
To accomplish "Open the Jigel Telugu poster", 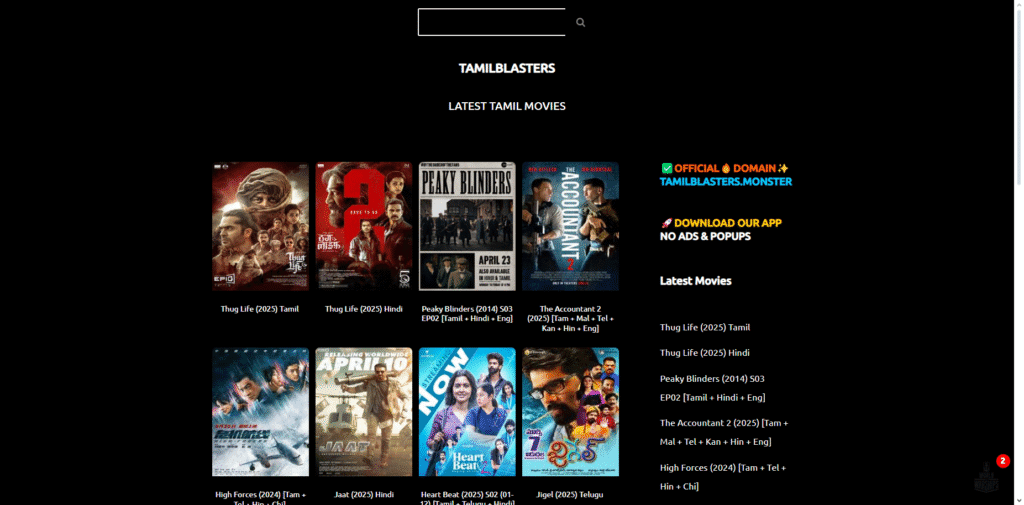I will tap(570, 412).
